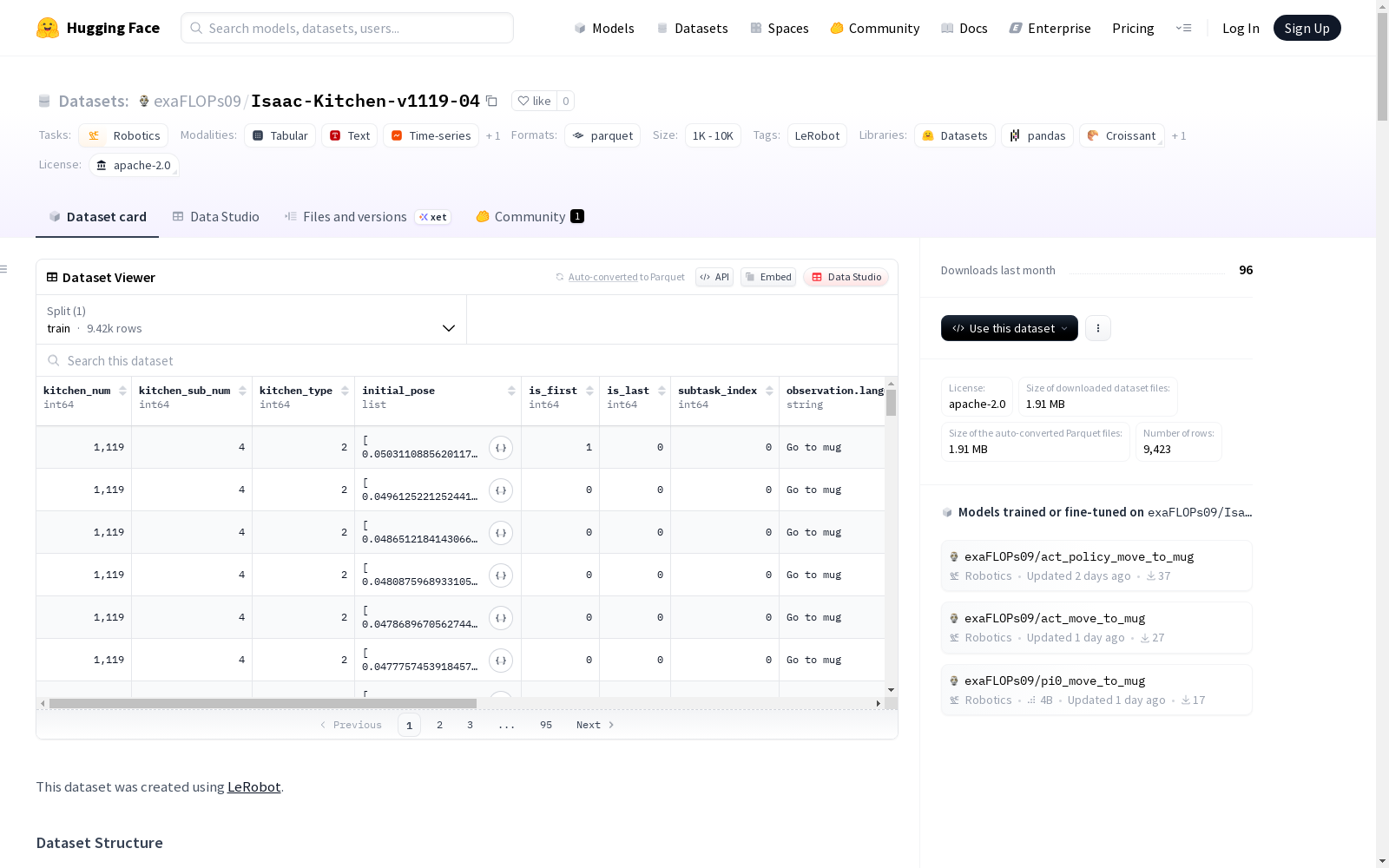Expand initial_pose value 0.0496125 row

[x=501, y=490]
